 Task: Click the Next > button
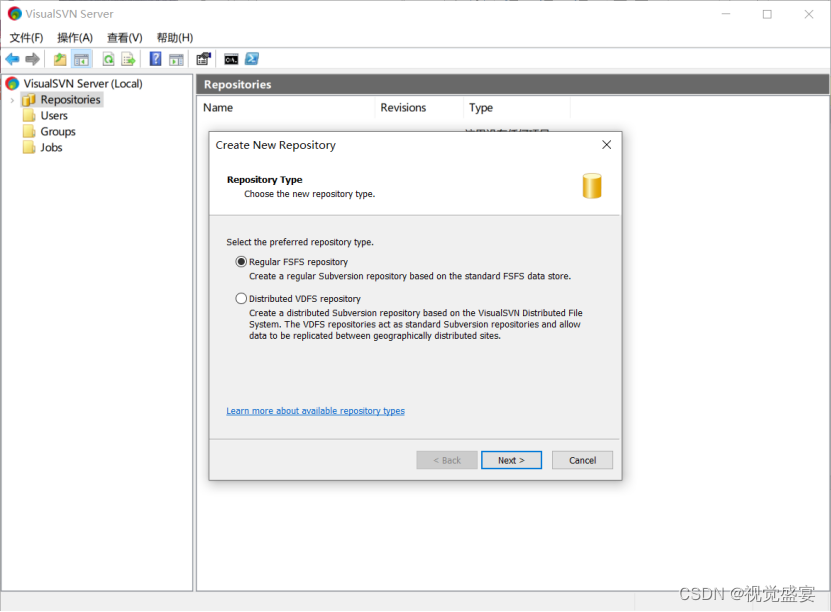click(511, 460)
